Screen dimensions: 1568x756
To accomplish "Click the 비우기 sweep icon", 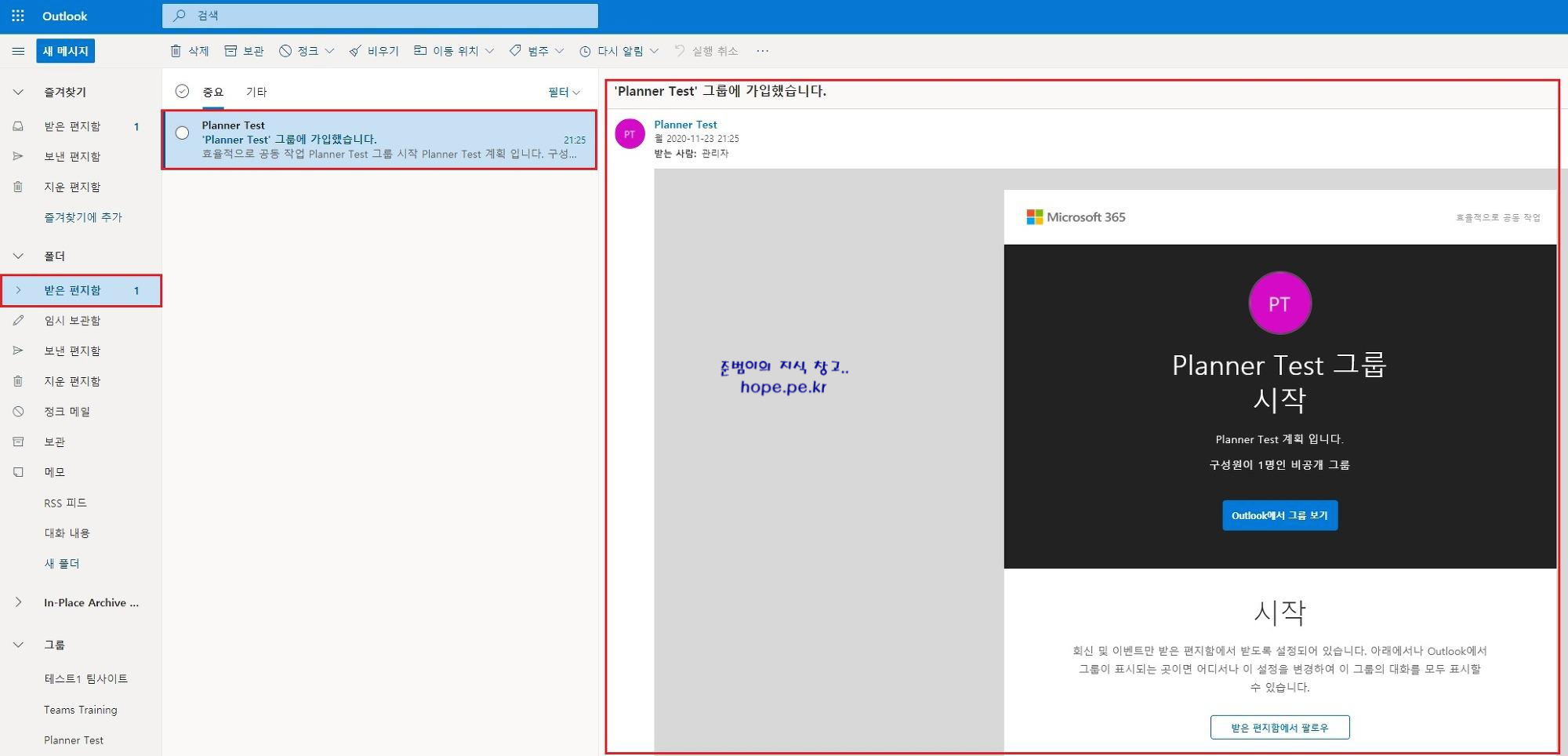I will pyautogui.click(x=355, y=51).
